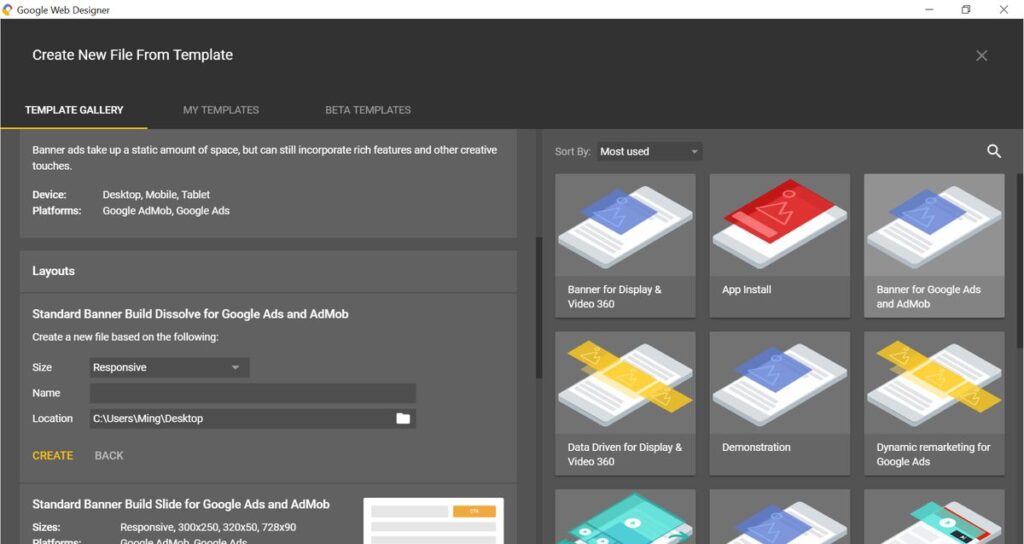Close the Google Web Designer window

pos(1004,10)
